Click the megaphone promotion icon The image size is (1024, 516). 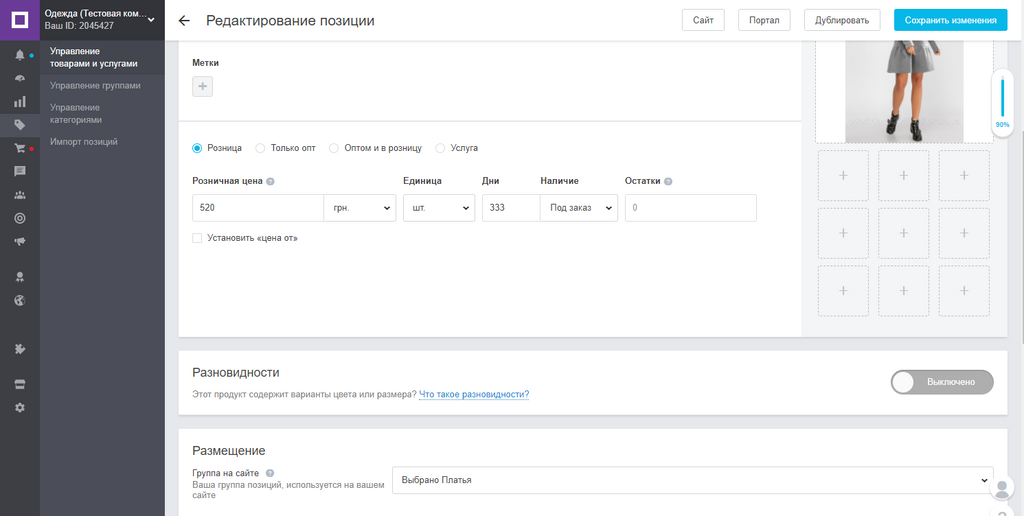tap(19, 241)
